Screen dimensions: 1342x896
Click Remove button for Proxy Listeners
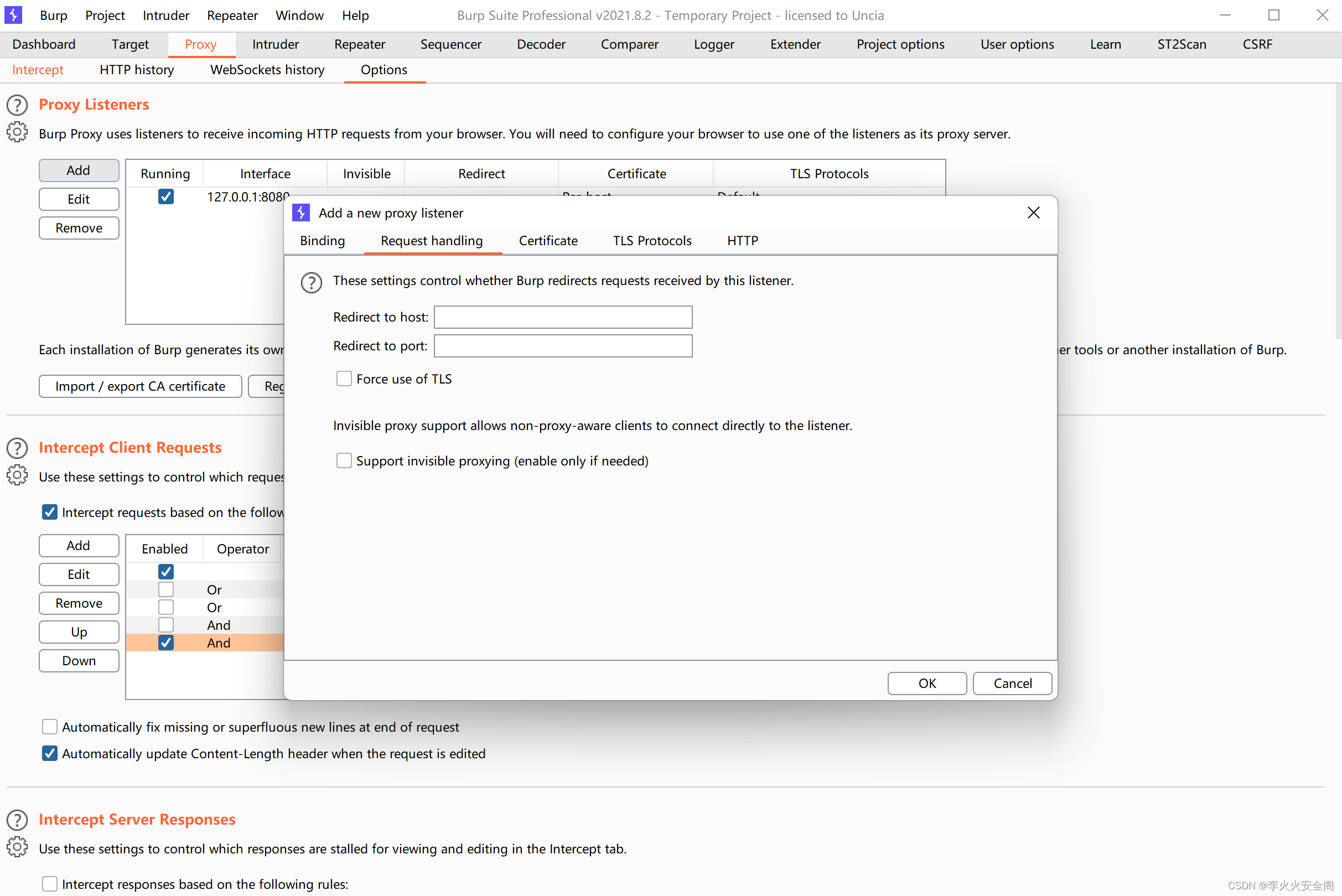click(79, 228)
